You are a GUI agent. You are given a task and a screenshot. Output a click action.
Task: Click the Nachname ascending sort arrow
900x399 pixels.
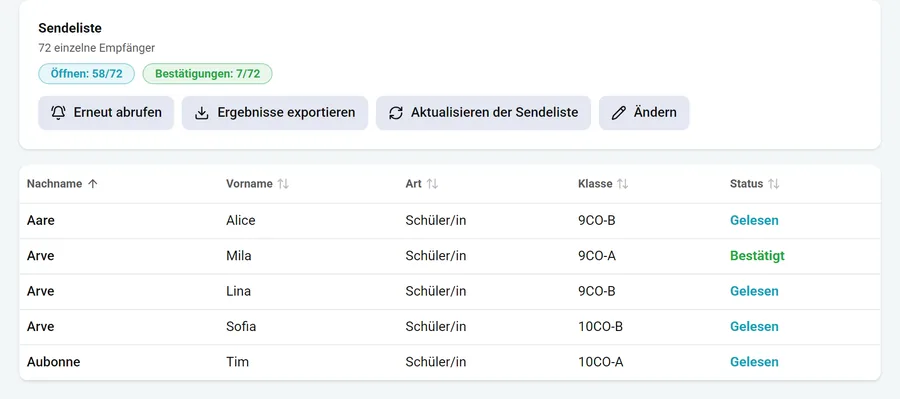[92, 184]
